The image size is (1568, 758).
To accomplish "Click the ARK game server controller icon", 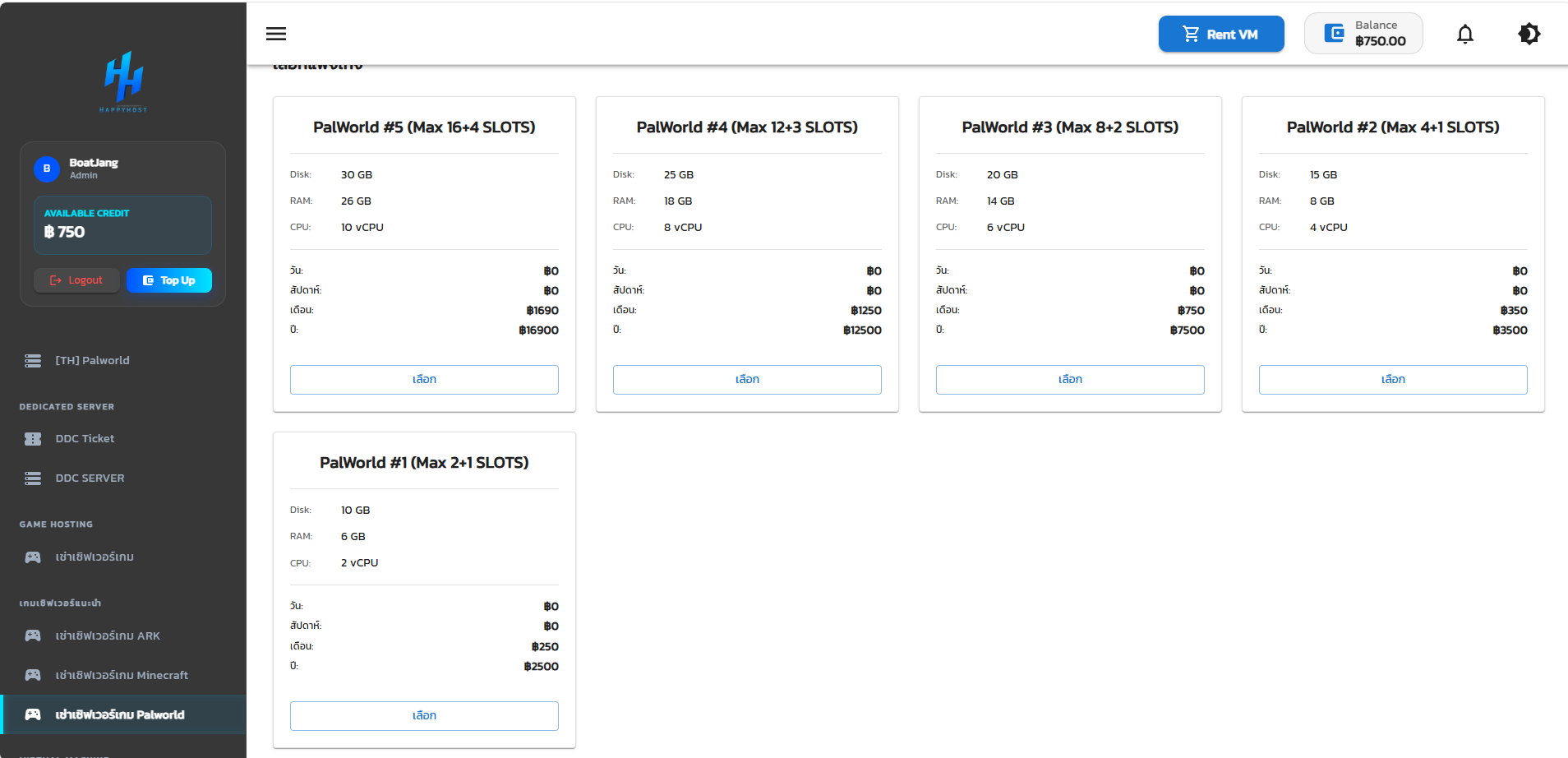I will [x=33, y=636].
